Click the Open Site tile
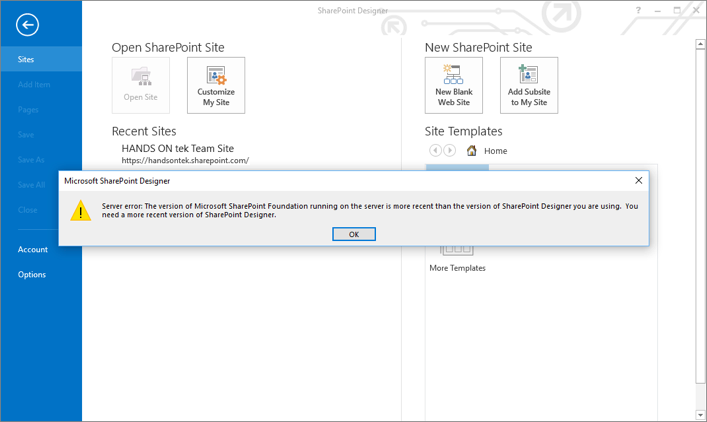 coord(141,85)
